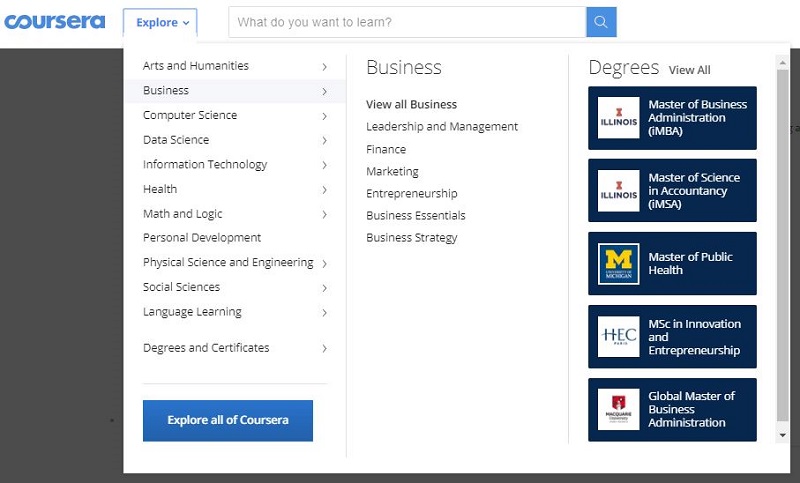
Task: Open MSc in Innovation and Entrepreneurship card
Action: coord(672,337)
